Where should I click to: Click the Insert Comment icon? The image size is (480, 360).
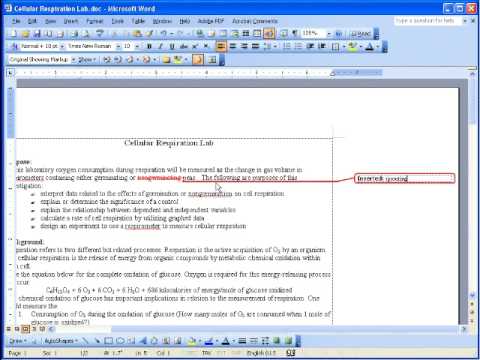click(166, 60)
